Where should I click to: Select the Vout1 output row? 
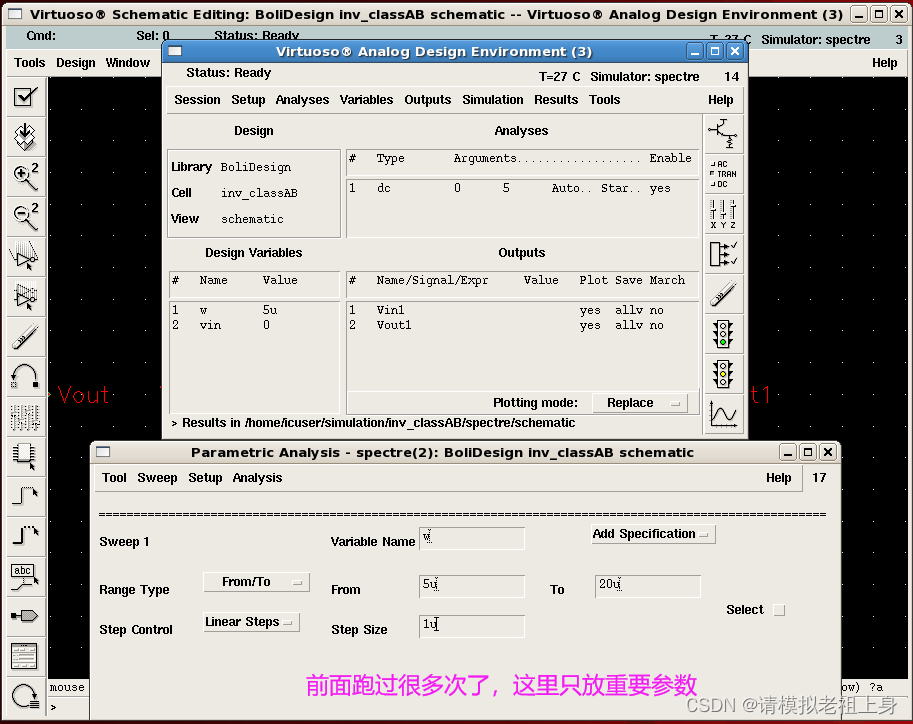[522, 325]
